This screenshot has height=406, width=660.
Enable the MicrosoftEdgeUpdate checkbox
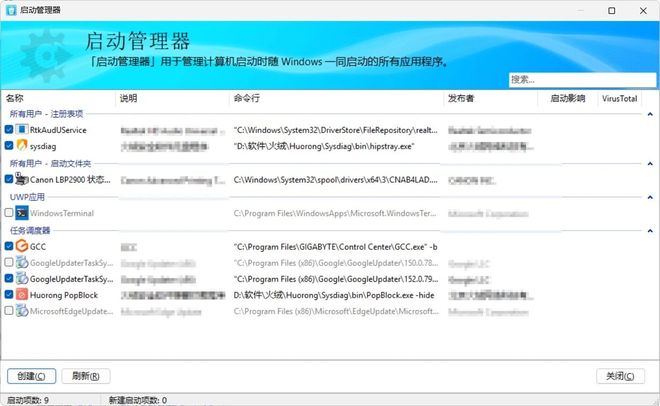(x=9, y=311)
